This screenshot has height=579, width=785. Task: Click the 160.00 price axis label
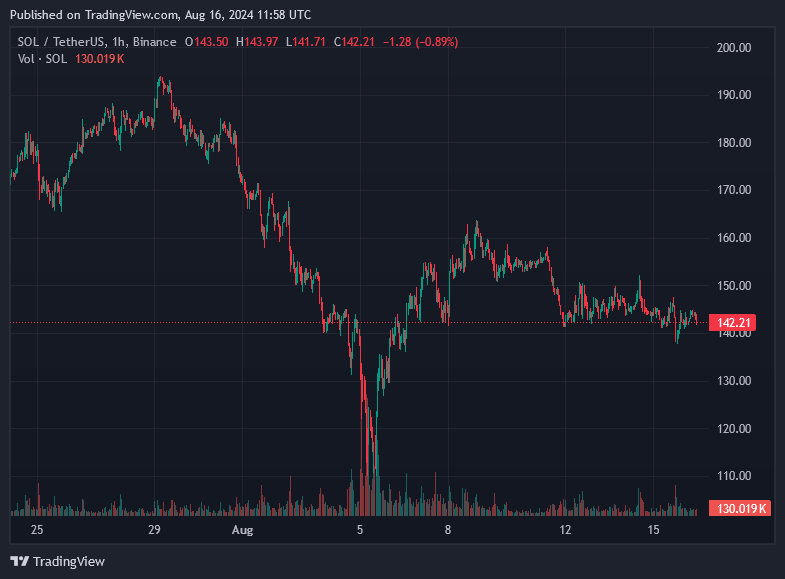pos(734,238)
